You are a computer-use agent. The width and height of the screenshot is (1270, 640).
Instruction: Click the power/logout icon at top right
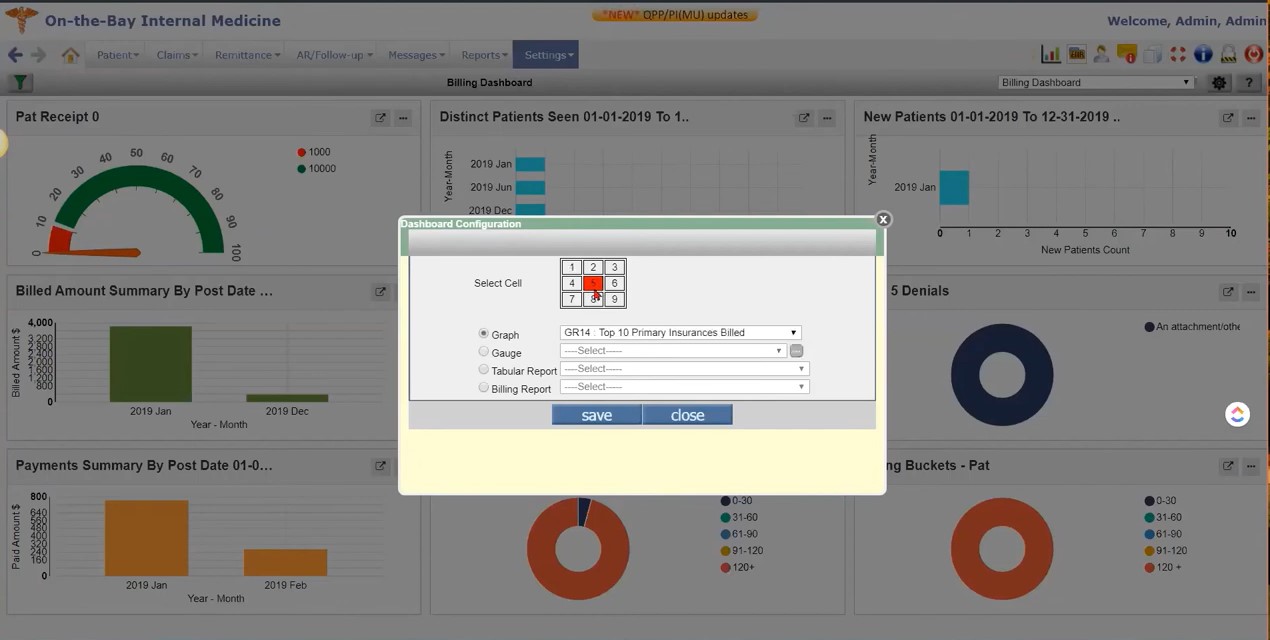coord(1254,55)
